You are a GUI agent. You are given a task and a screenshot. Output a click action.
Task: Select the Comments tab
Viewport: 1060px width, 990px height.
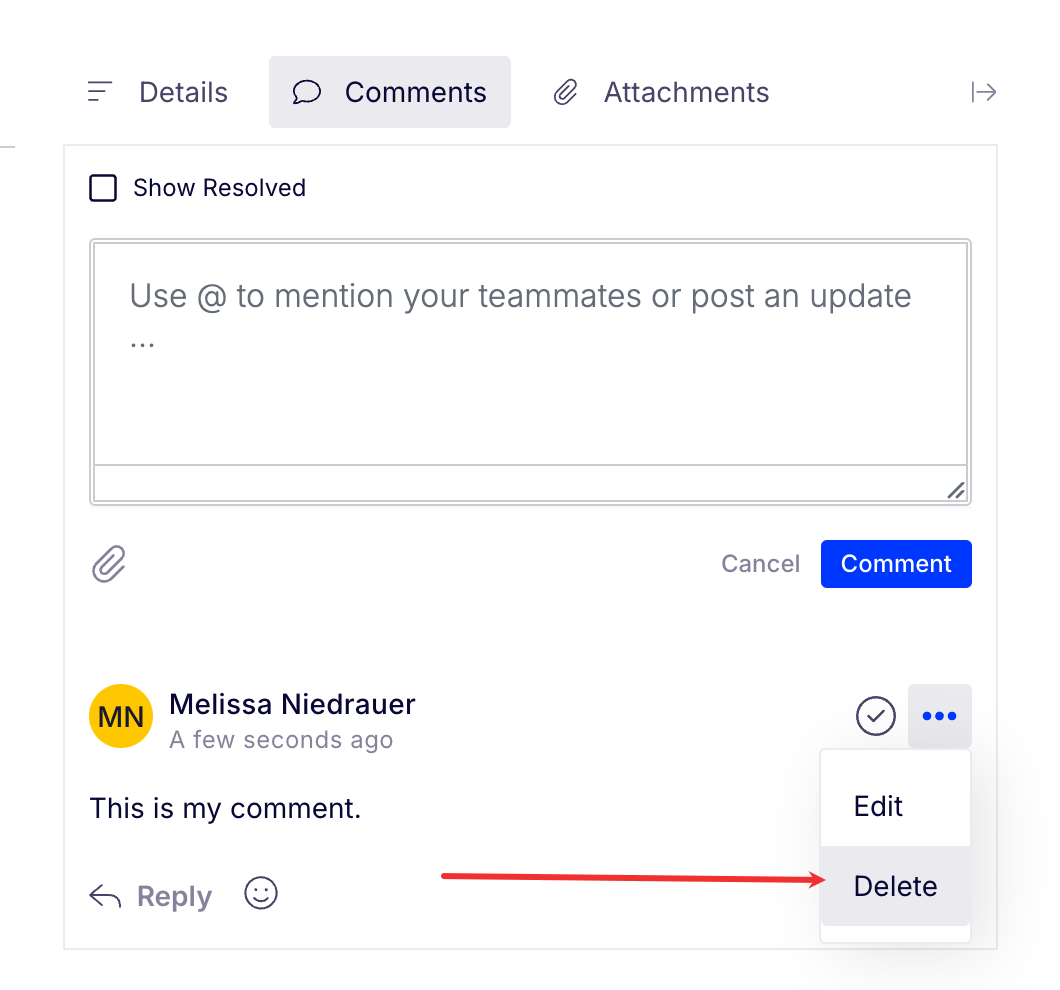tap(390, 92)
